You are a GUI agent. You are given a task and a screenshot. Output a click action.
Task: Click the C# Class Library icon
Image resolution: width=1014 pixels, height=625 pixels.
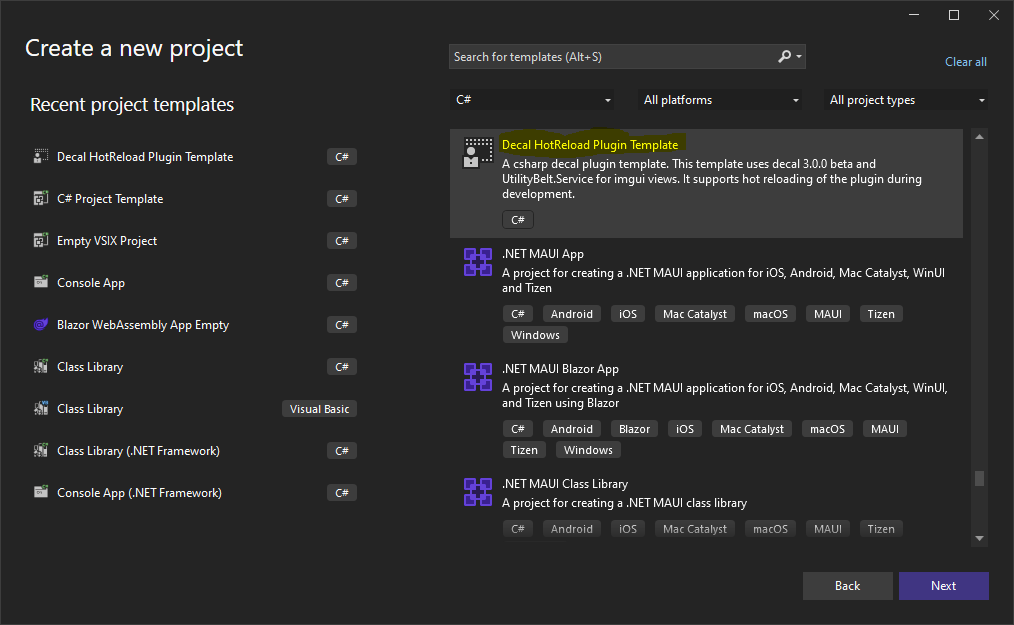tap(41, 367)
